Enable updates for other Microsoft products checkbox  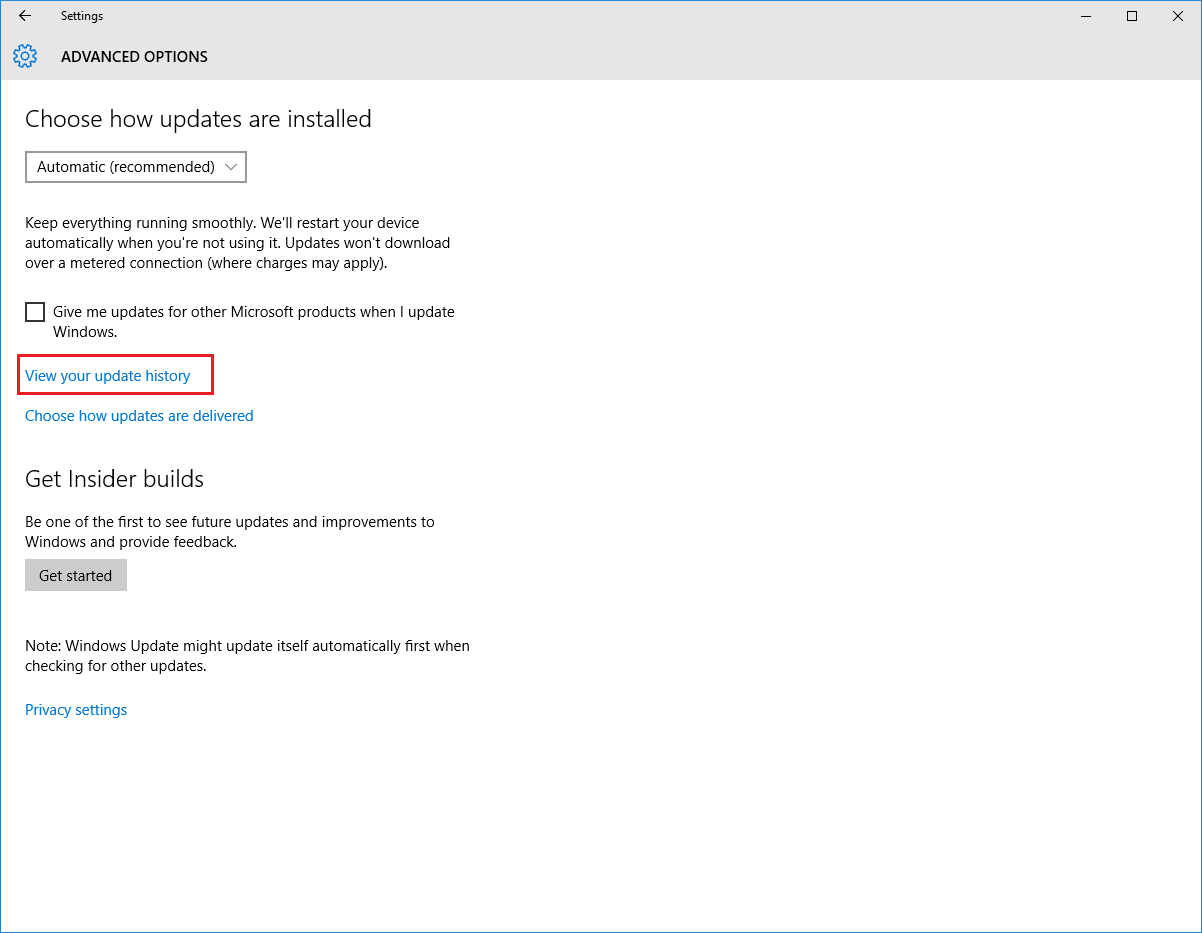click(35, 312)
